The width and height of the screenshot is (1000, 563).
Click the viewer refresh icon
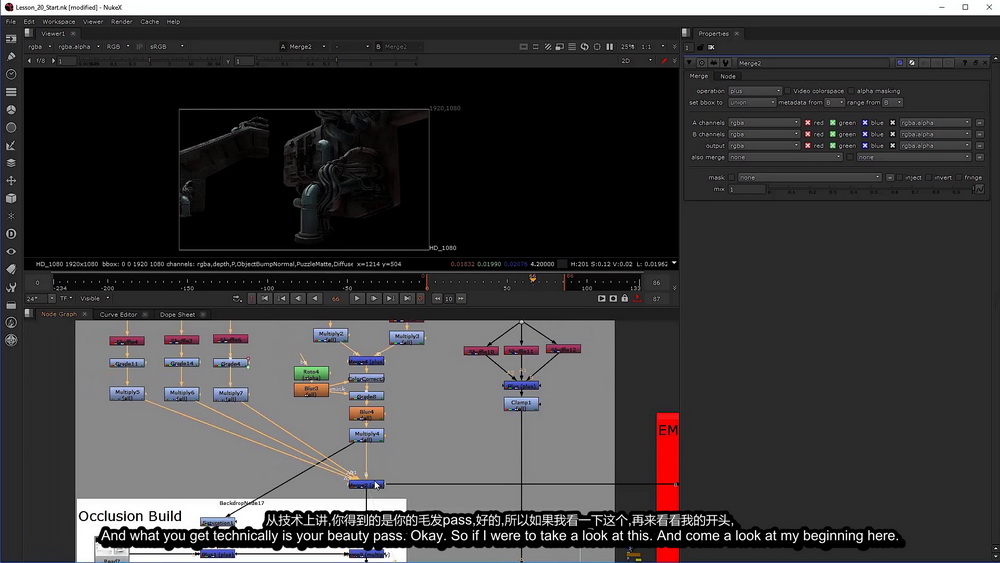click(x=584, y=47)
